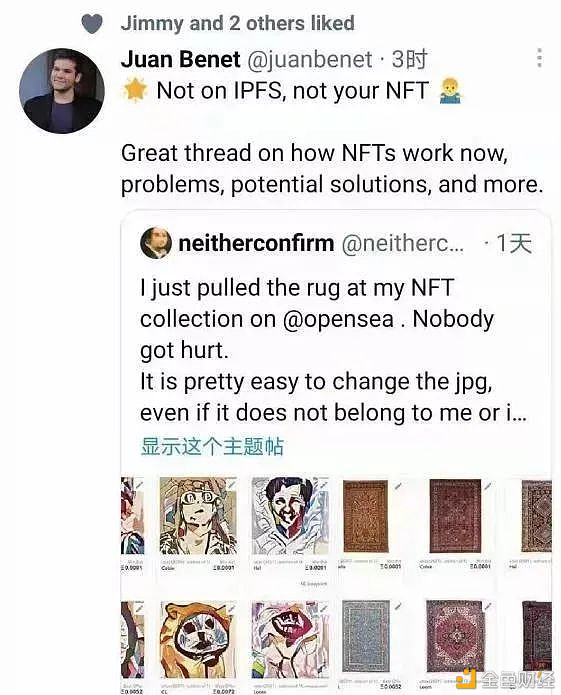The width and height of the screenshot is (561, 695).
Task: Open Juan Benet's profile picture
Action: click(x=62, y=91)
